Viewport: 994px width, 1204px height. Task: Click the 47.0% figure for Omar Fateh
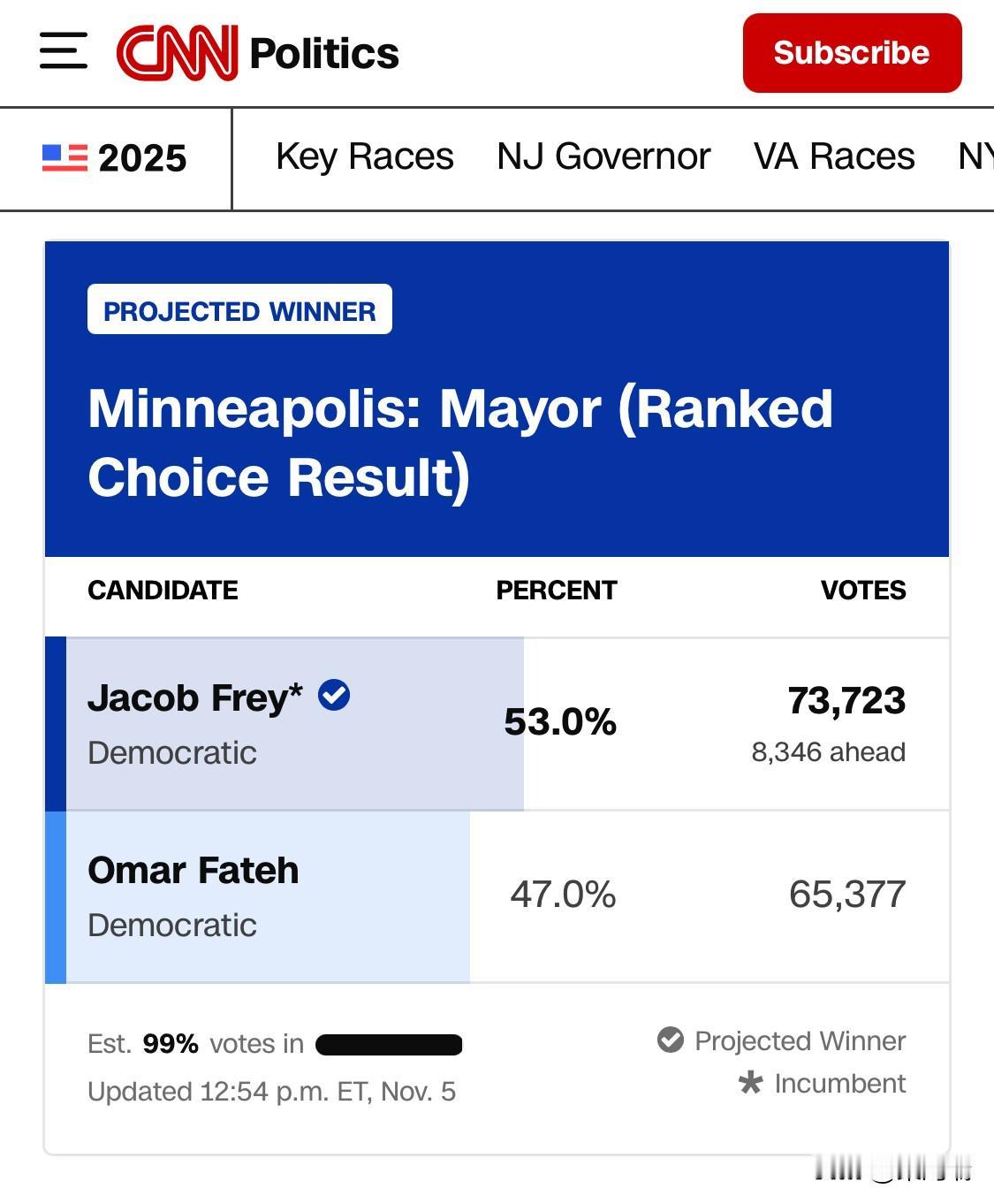click(563, 895)
